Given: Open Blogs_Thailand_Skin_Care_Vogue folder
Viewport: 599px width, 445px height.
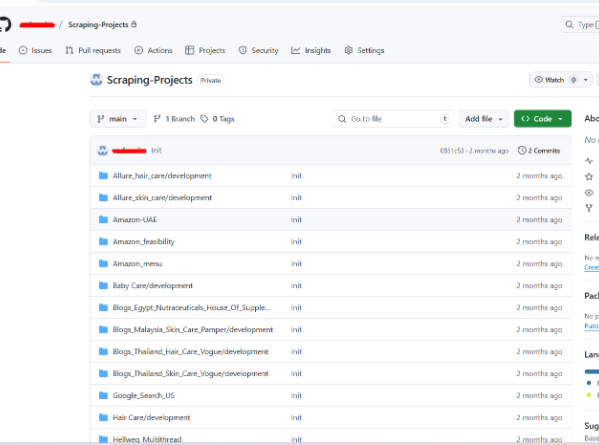Looking at the screenshot, I should pyautogui.click(x=190, y=373).
